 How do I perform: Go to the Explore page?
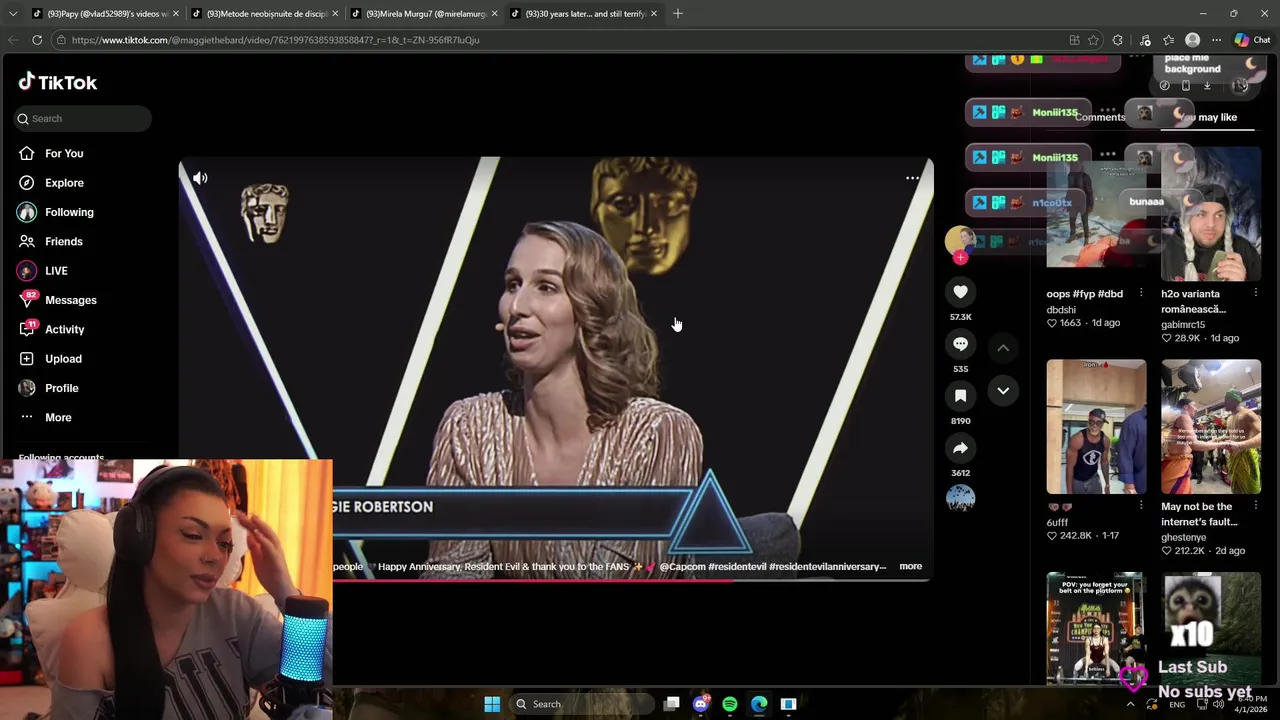point(64,183)
